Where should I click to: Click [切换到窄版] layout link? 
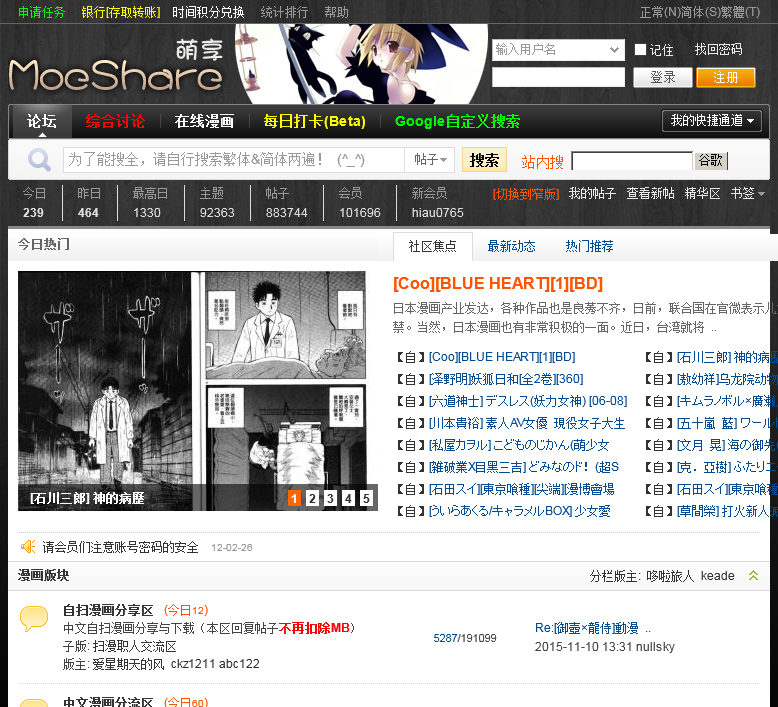pos(525,193)
